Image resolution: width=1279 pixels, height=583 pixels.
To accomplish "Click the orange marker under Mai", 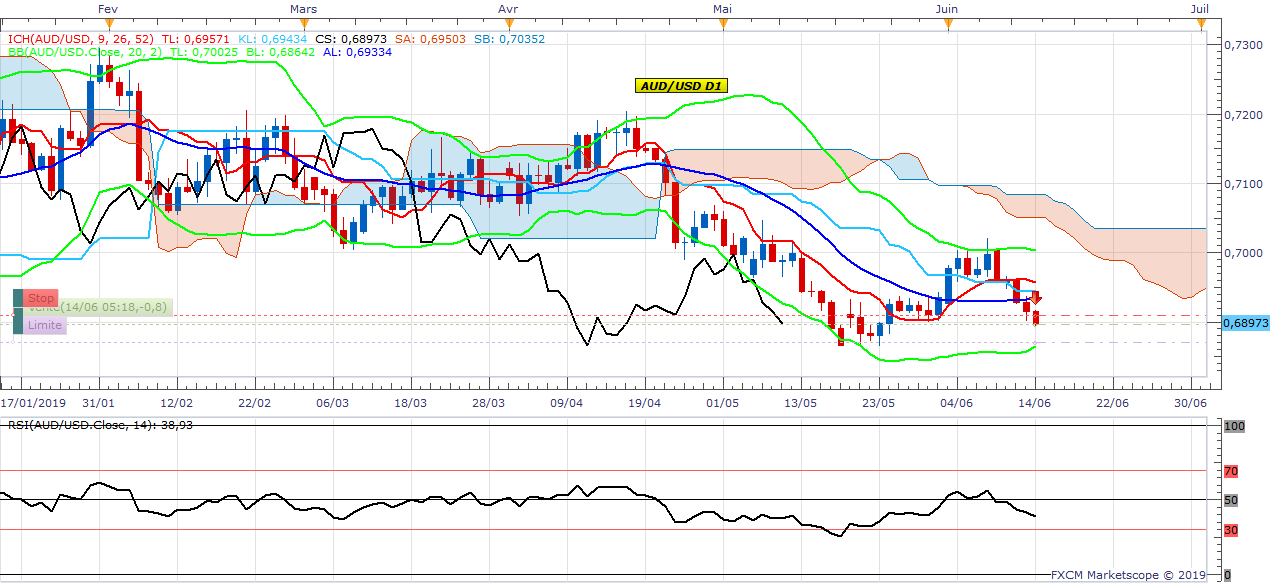I will [x=722, y=22].
